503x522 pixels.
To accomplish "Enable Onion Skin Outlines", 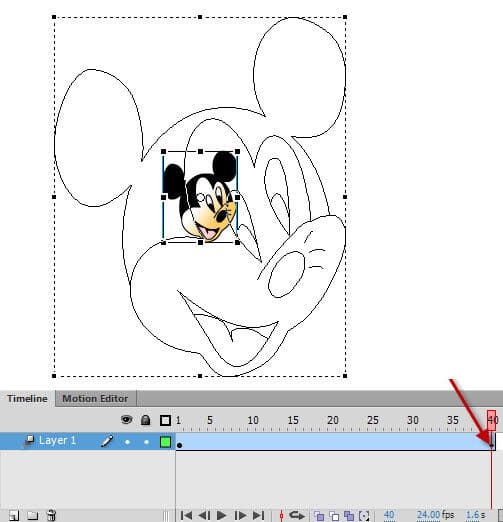I will [x=334, y=516].
